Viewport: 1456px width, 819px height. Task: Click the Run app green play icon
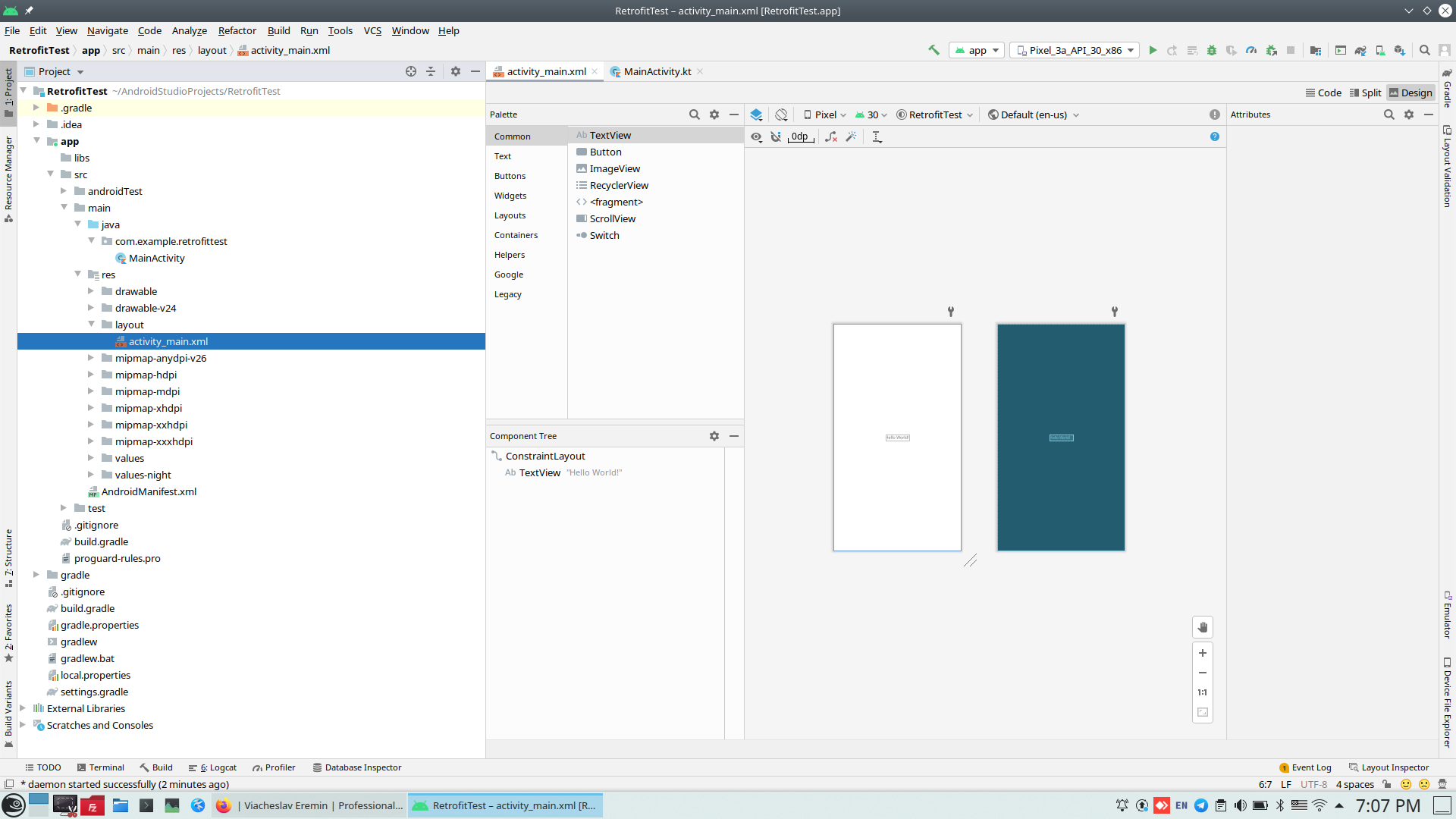[1153, 50]
